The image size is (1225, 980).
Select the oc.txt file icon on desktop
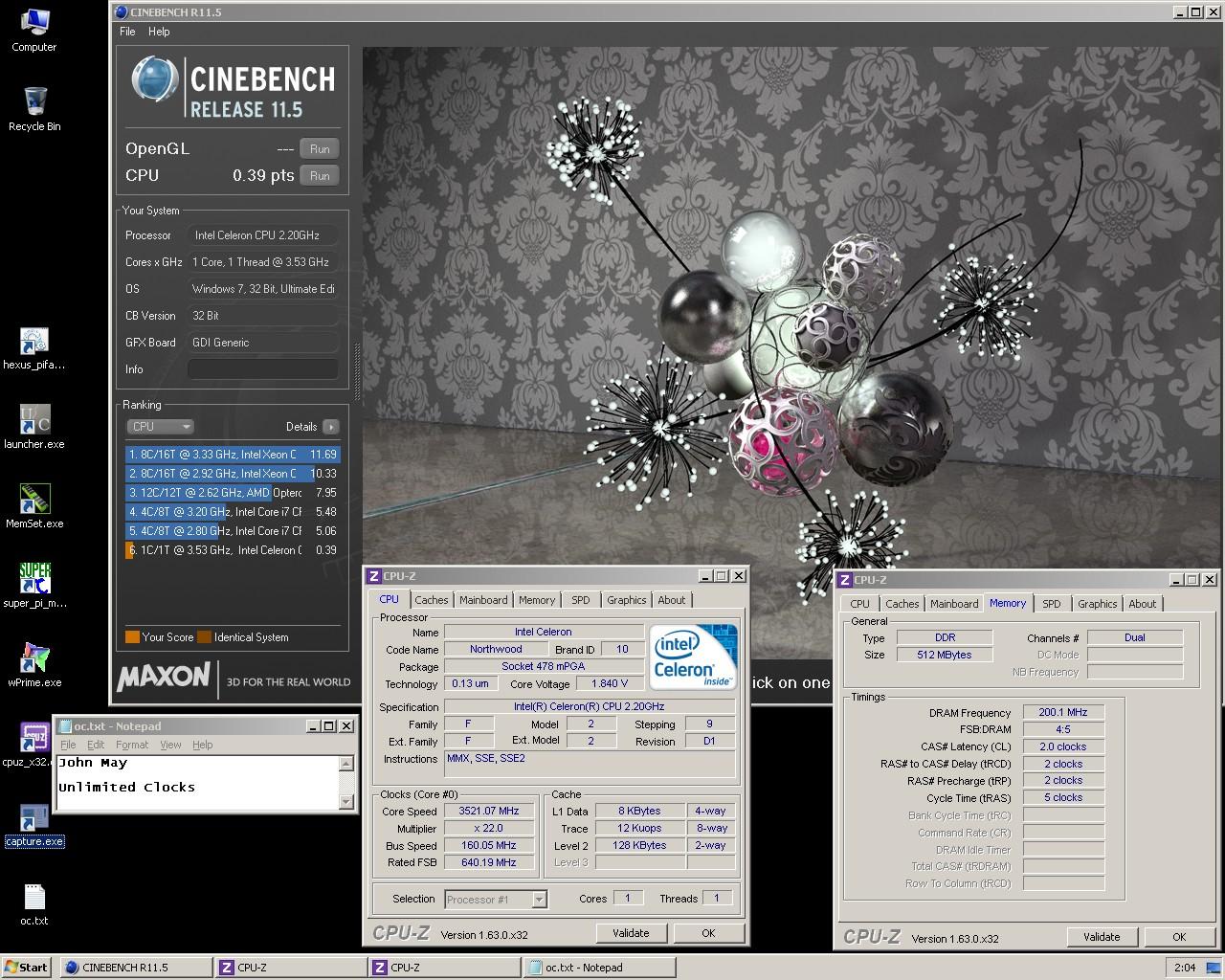pyautogui.click(x=34, y=904)
